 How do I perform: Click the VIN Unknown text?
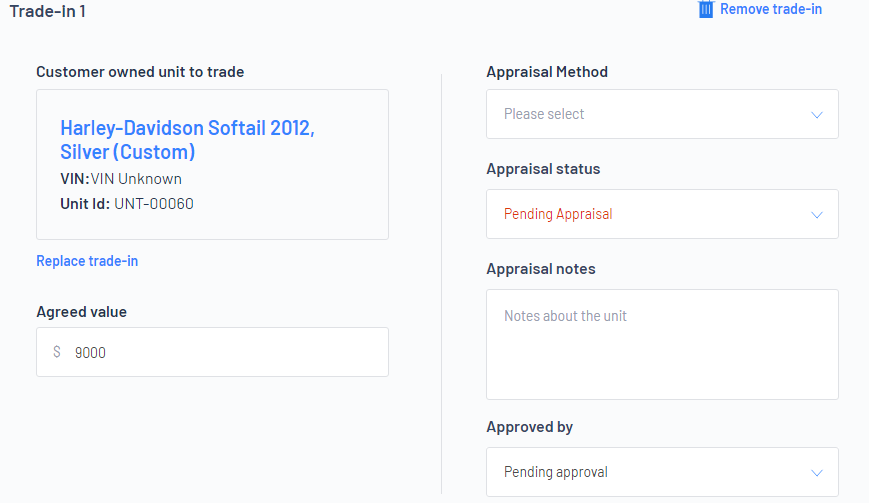click(x=136, y=179)
